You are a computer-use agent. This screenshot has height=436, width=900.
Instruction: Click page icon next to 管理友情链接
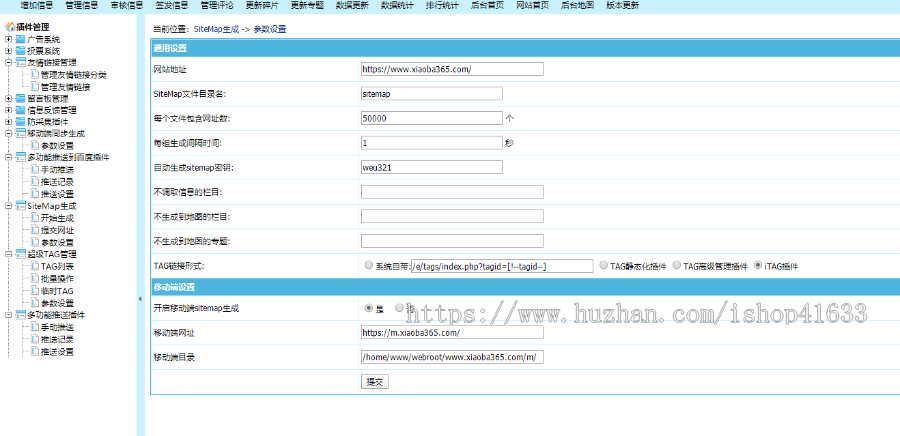[x=34, y=87]
